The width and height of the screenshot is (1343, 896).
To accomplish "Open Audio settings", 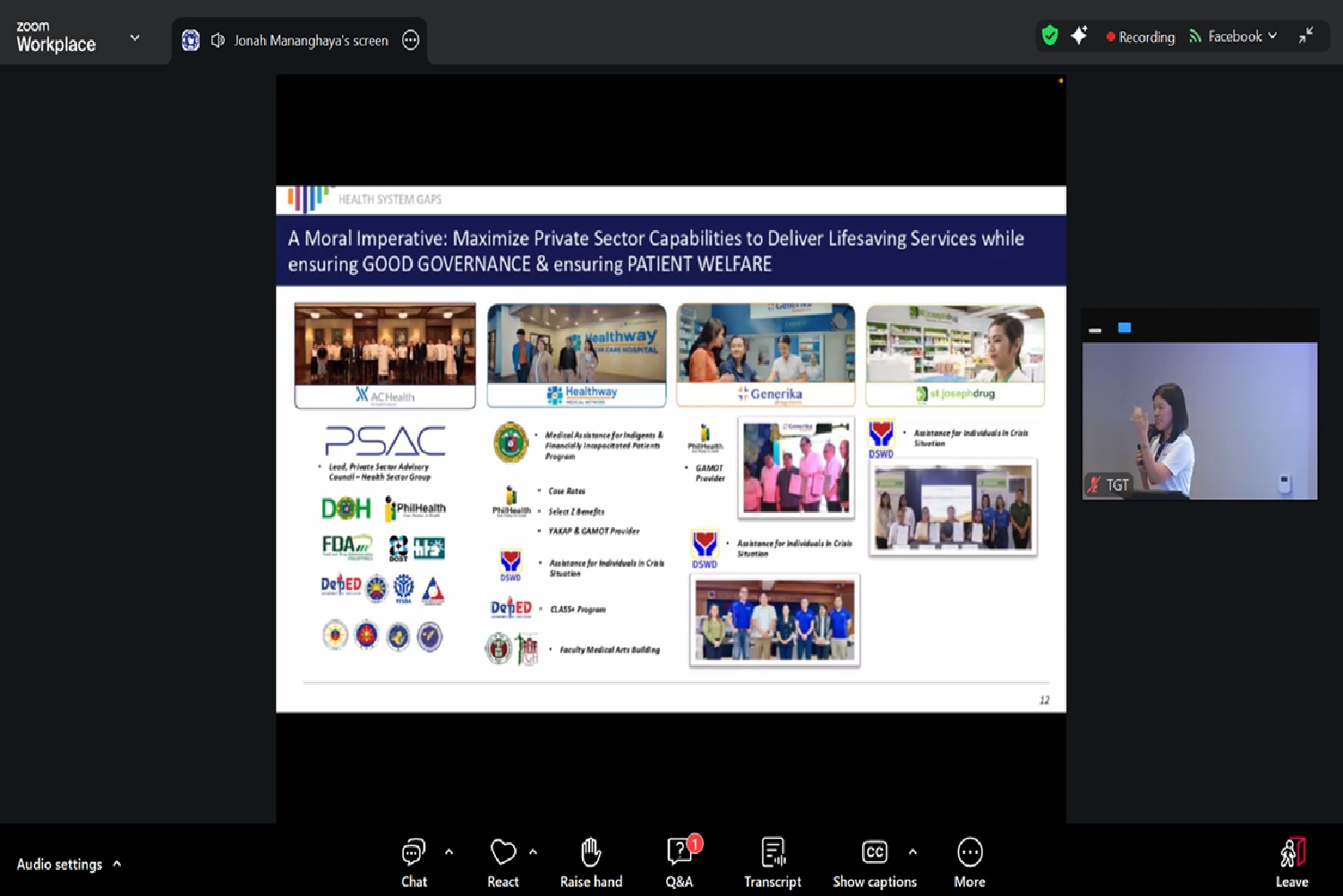I will 60,864.
